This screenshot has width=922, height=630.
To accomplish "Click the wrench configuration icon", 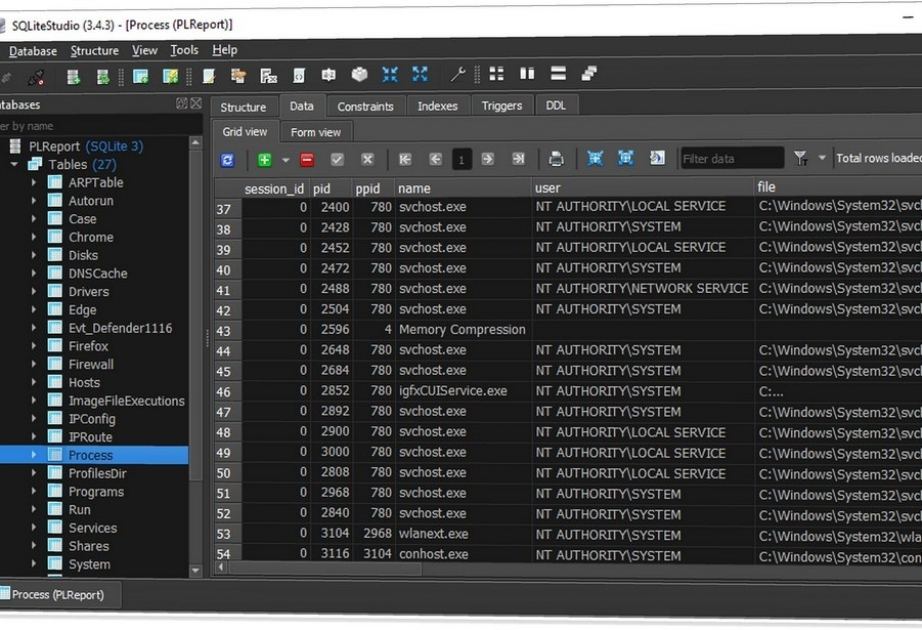I will pyautogui.click(x=457, y=74).
